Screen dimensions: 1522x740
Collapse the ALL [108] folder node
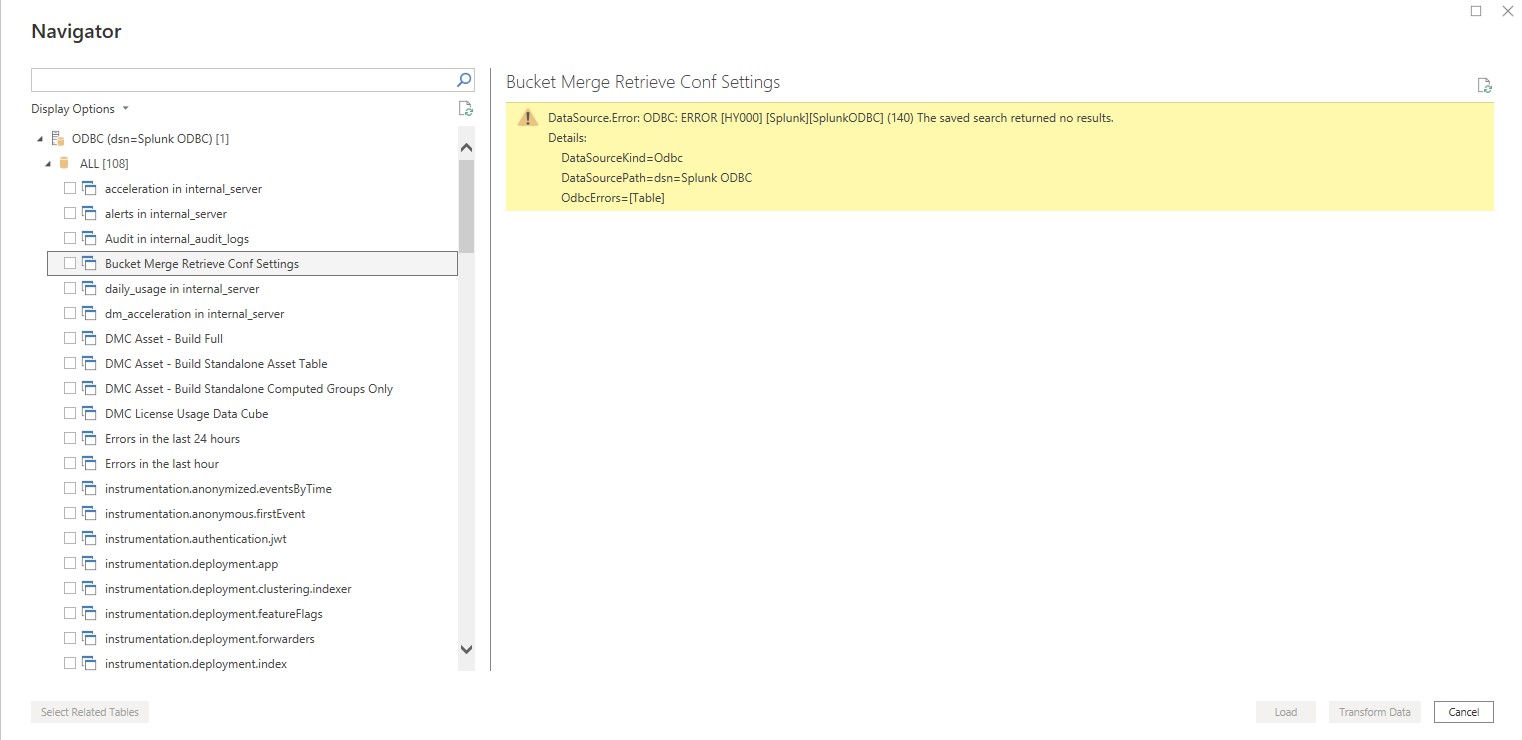pyautogui.click(x=48, y=164)
